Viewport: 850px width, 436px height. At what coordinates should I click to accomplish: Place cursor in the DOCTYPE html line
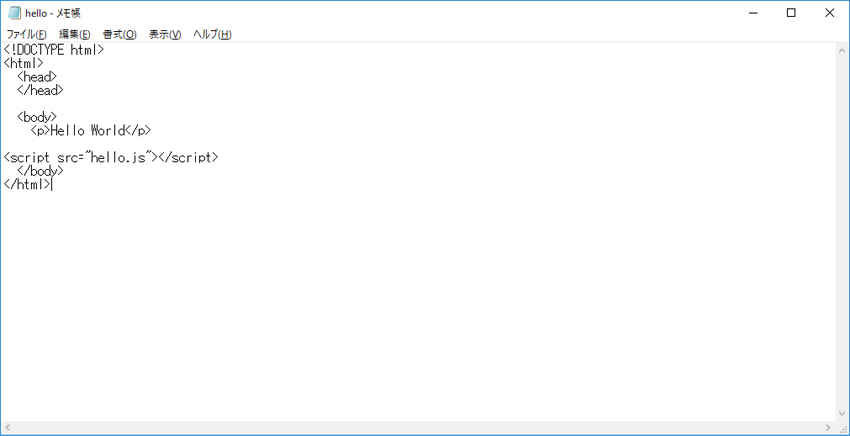tap(54, 50)
